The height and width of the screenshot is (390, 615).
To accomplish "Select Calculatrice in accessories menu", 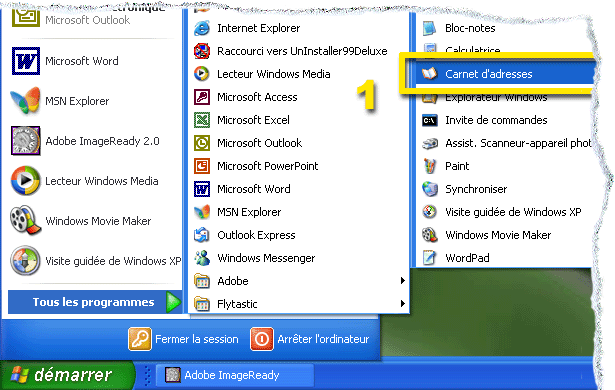I will point(473,50).
